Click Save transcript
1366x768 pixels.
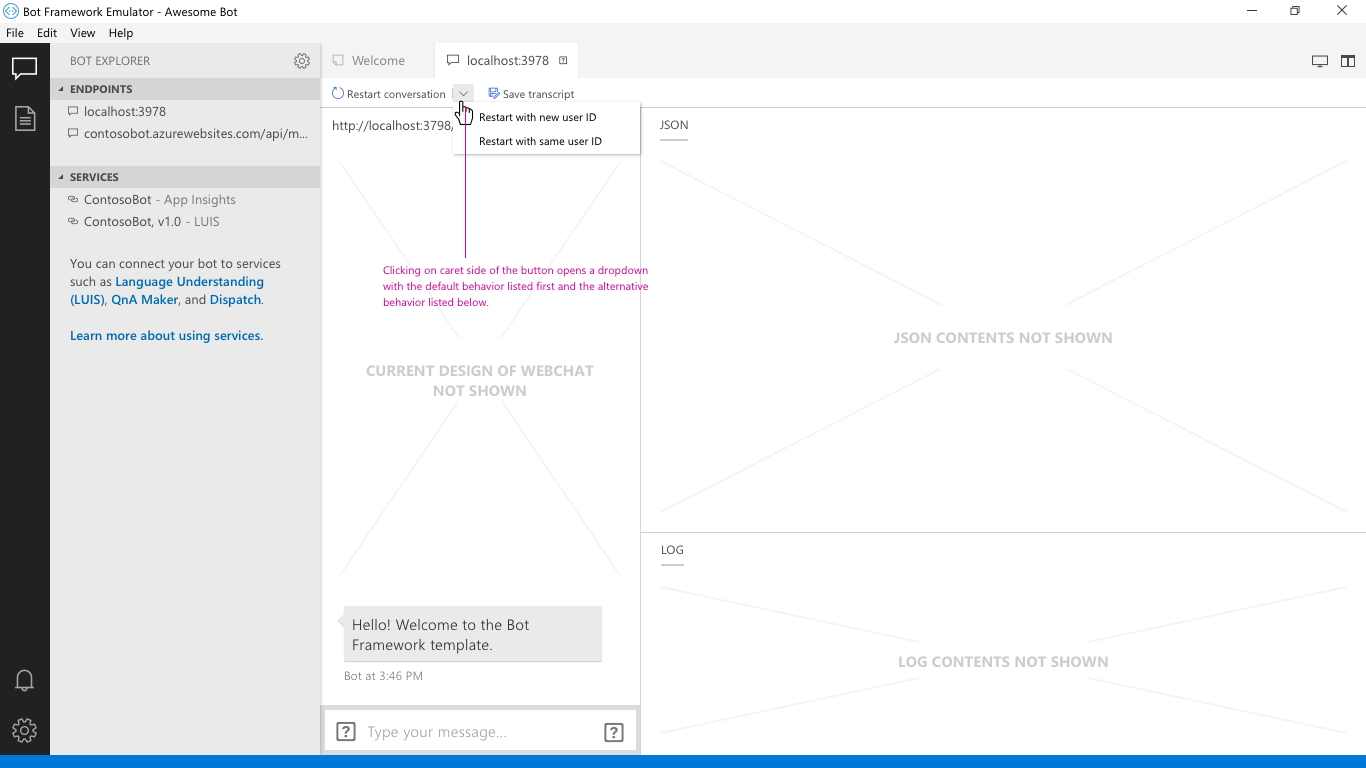[x=531, y=94]
